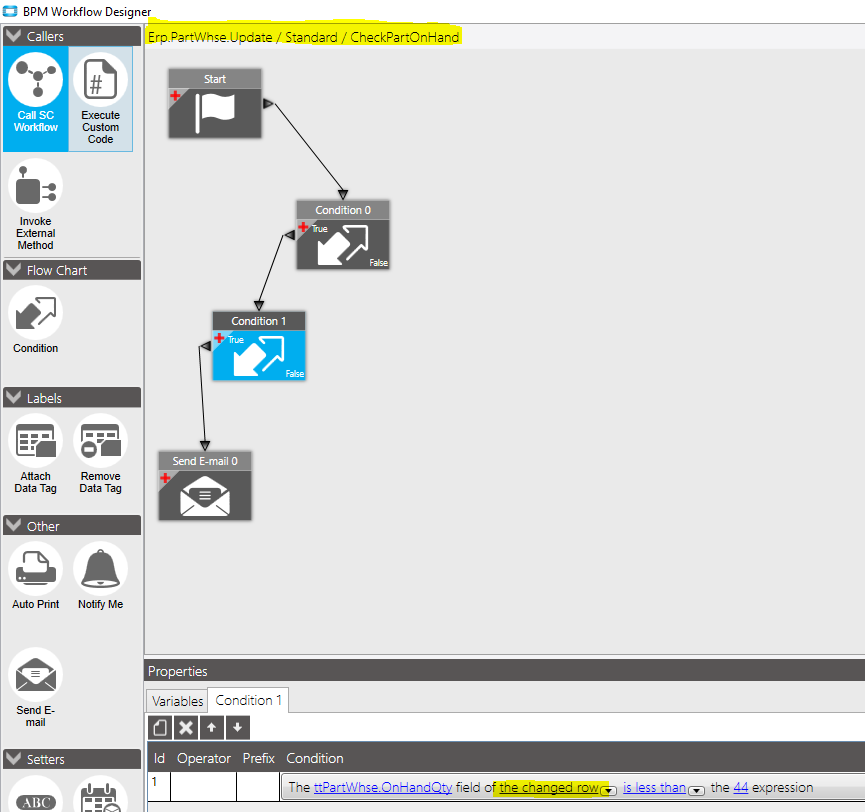Screen dimensions: 865x812
Task: Click red plus on Send E-mail 0 node
Action: click(165, 478)
